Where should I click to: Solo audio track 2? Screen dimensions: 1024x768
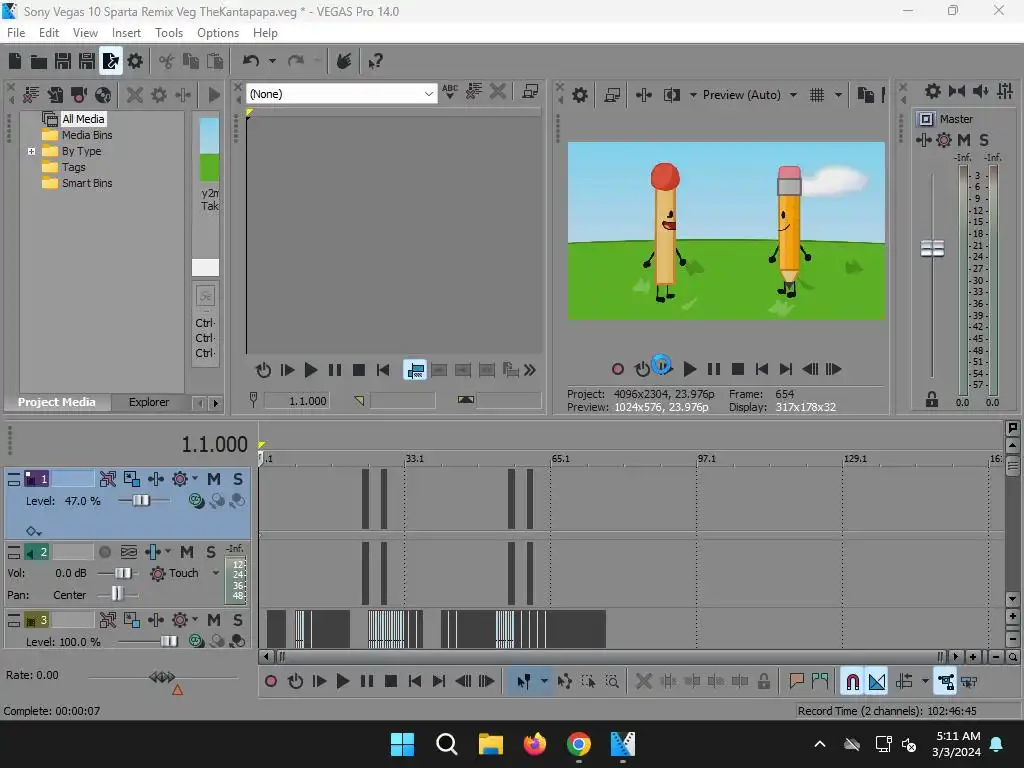tap(211, 552)
